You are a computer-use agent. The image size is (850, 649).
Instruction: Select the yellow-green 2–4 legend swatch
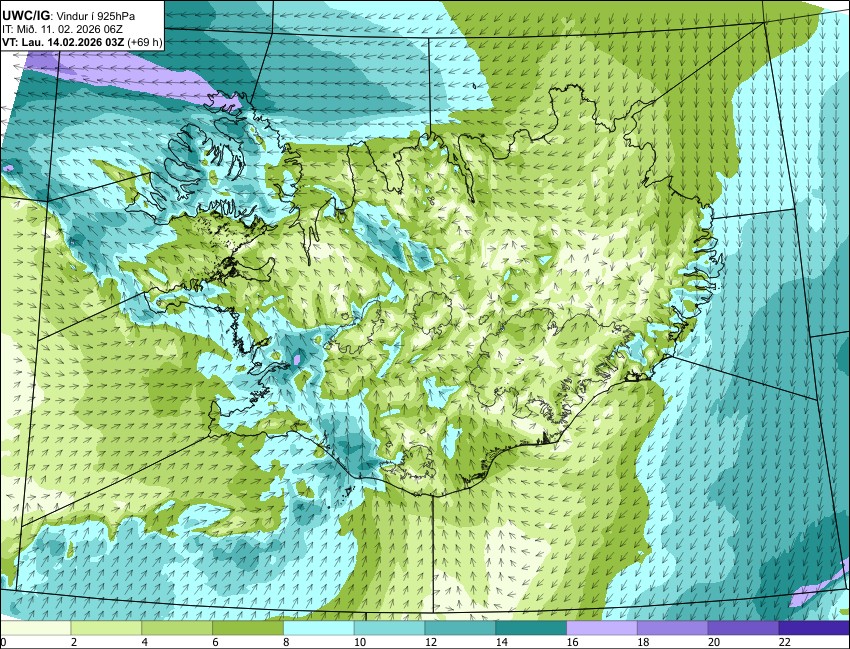pos(106,628)
